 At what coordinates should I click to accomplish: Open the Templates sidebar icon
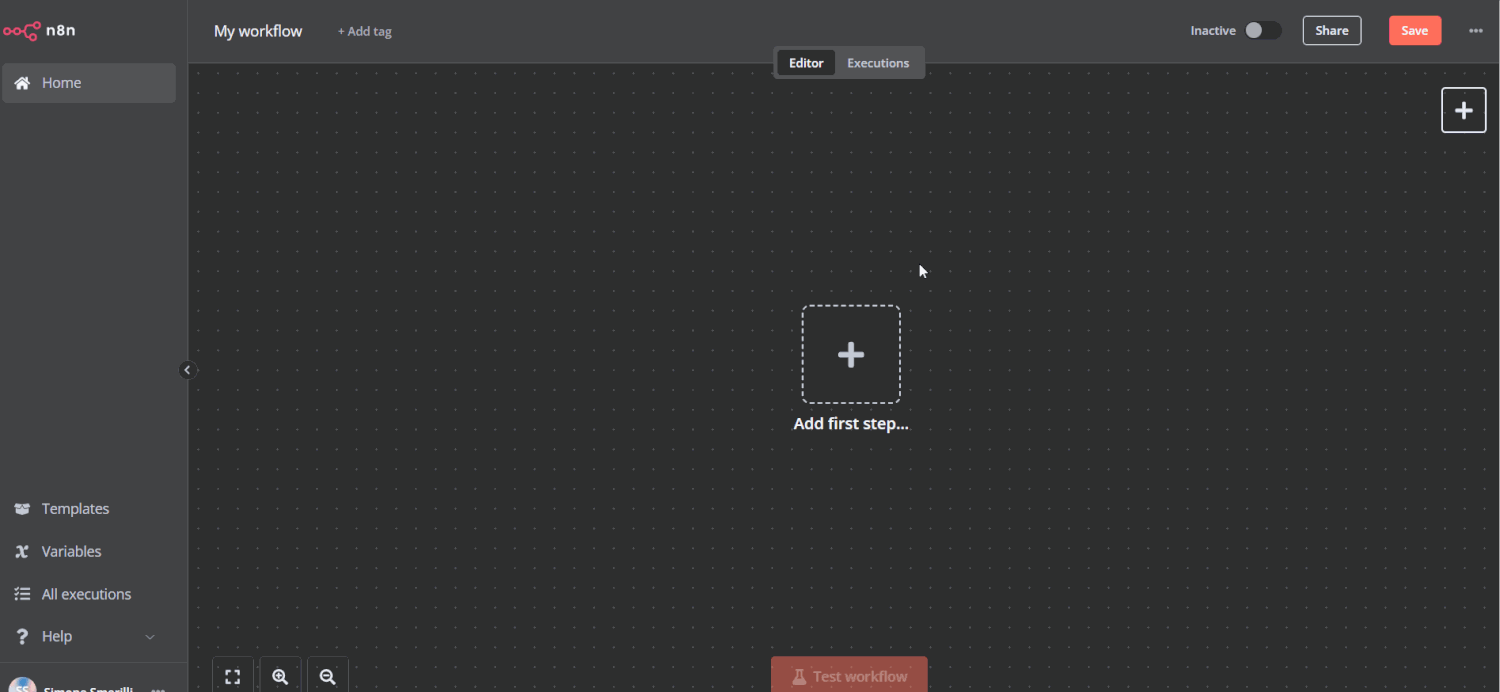(22, 508)
